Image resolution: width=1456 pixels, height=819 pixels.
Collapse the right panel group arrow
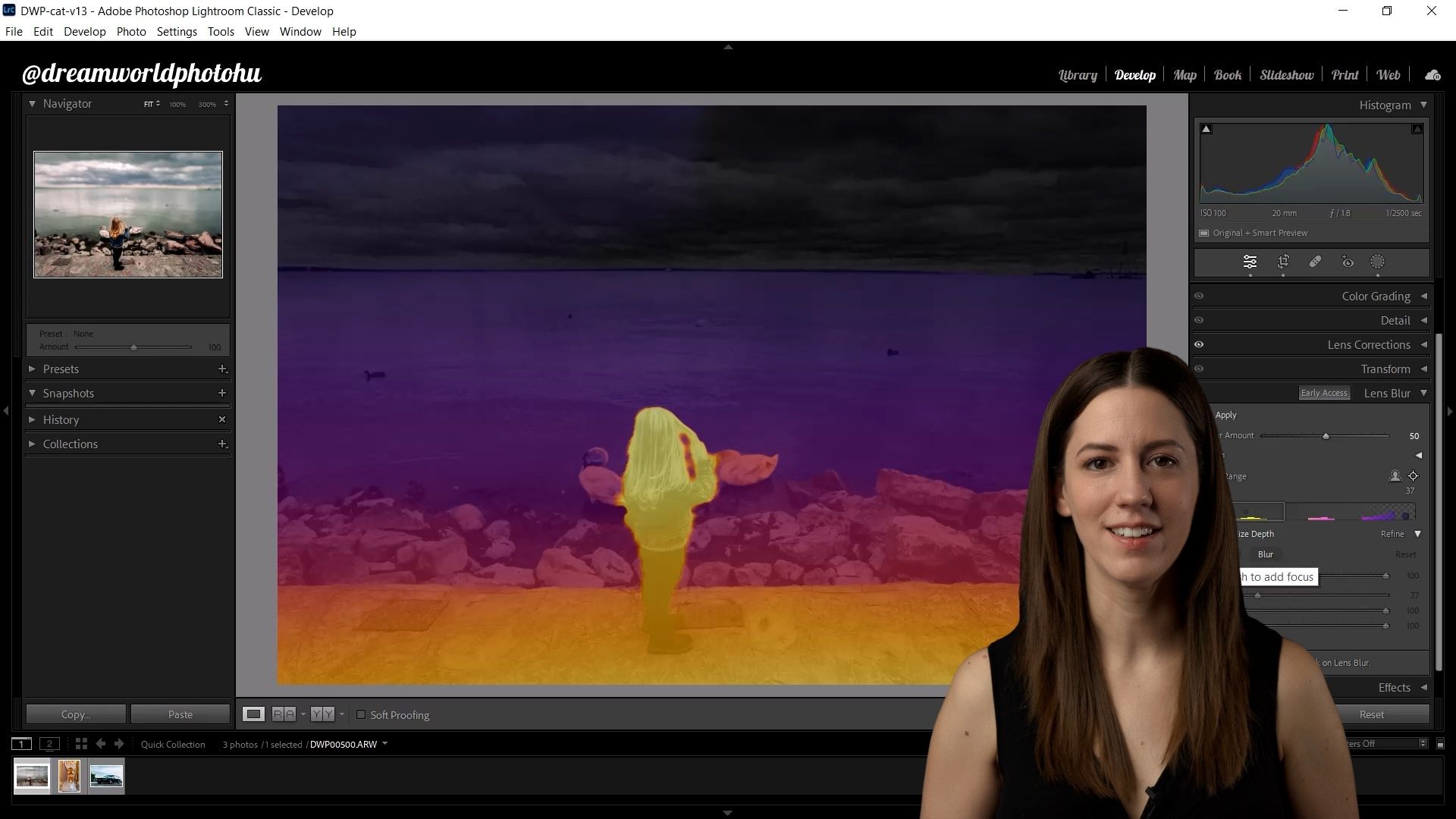coord(1450,411)
